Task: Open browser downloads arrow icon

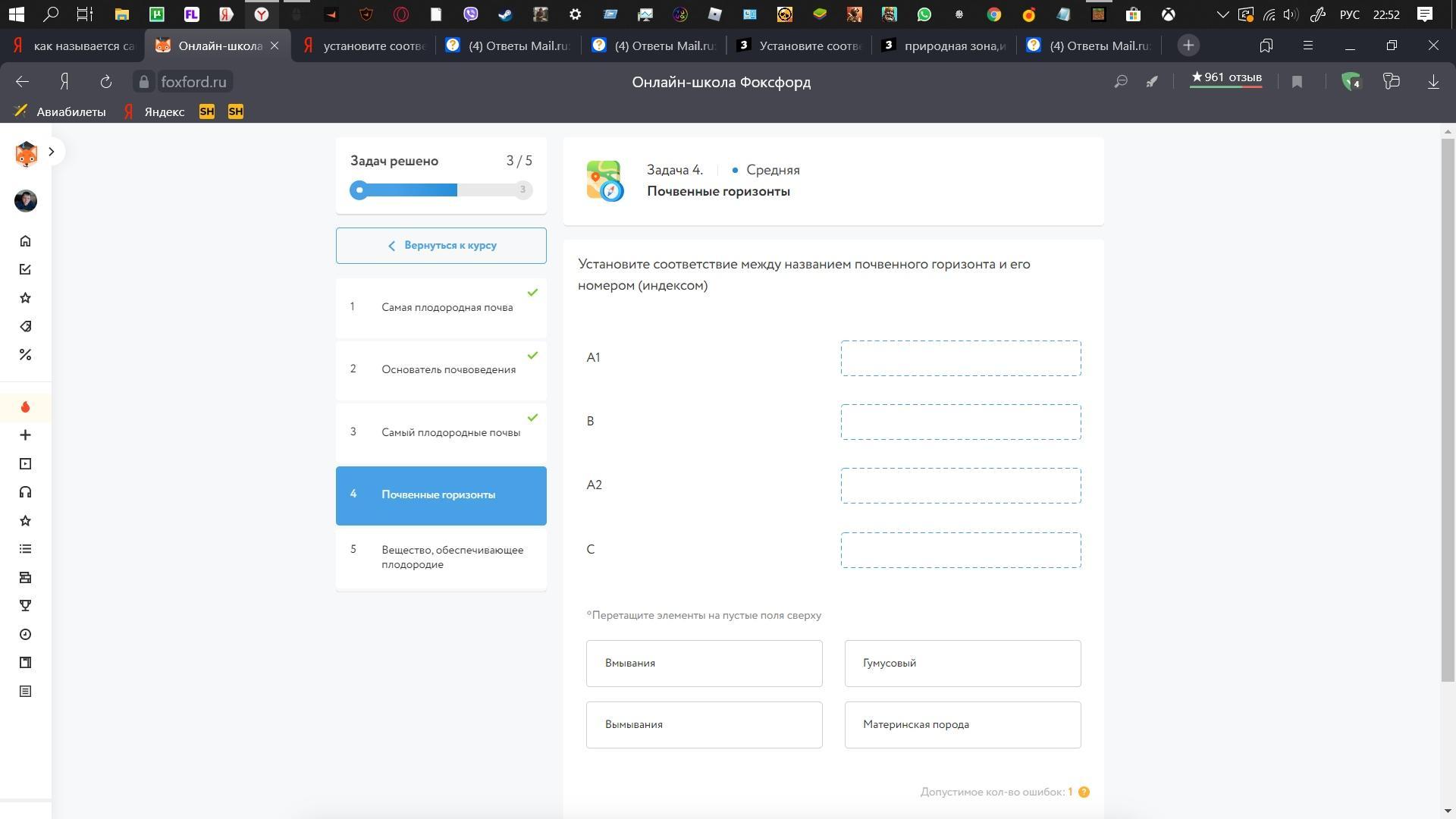Action: pyautogui.click(x=1433, y=82)
